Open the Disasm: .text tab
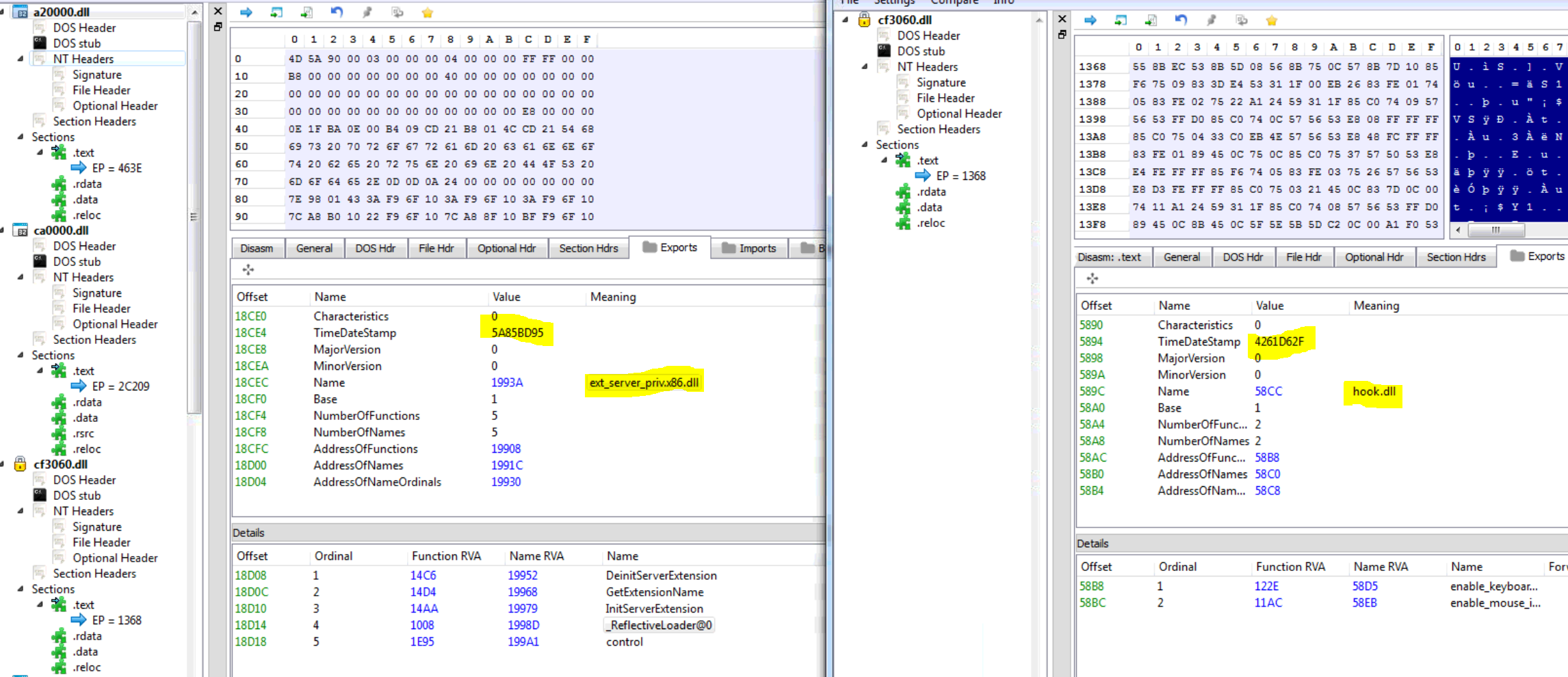This screenshot has width=1568, height=677. pos(1110,257)
